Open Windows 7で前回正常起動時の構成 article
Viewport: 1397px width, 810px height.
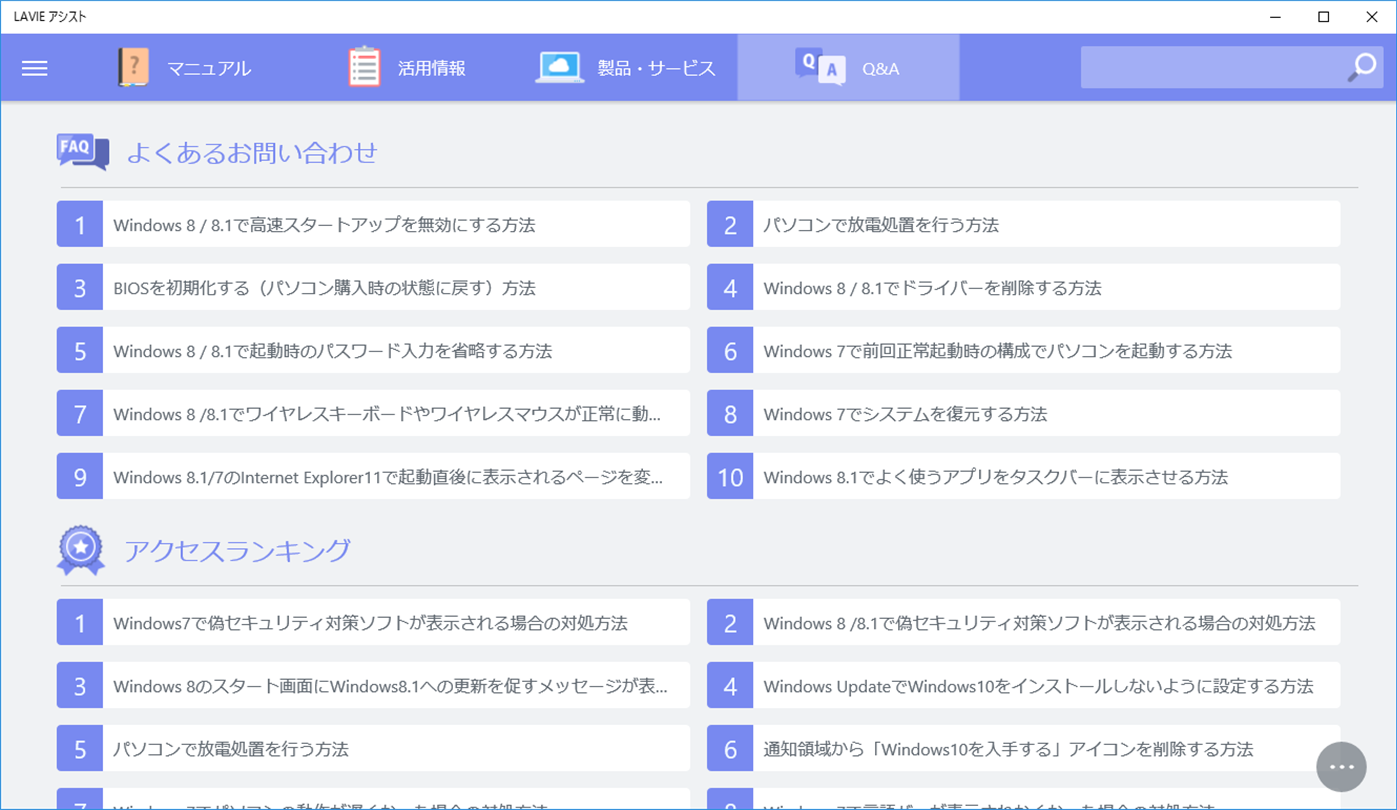pyautogui.click(x=1023, y=350)
